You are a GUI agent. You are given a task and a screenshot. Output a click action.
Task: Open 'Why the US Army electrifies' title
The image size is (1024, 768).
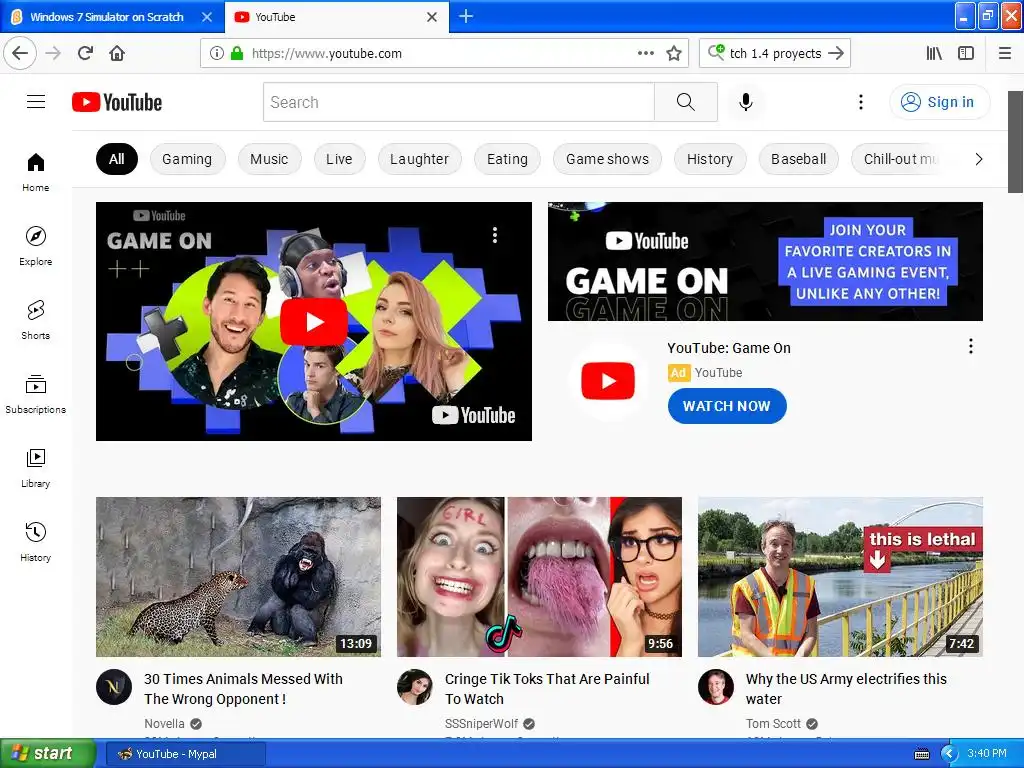(x=846, y=689)
